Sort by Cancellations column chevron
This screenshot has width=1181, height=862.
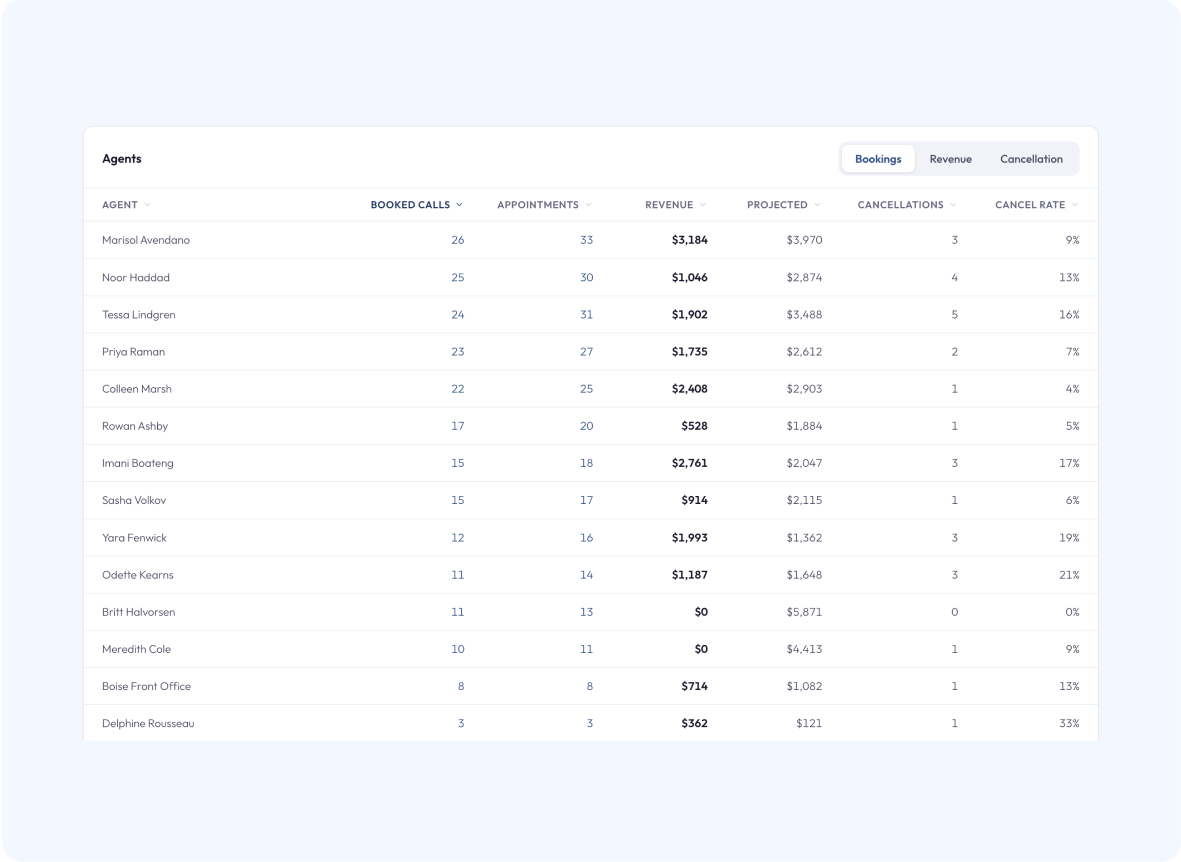(954, 205)
